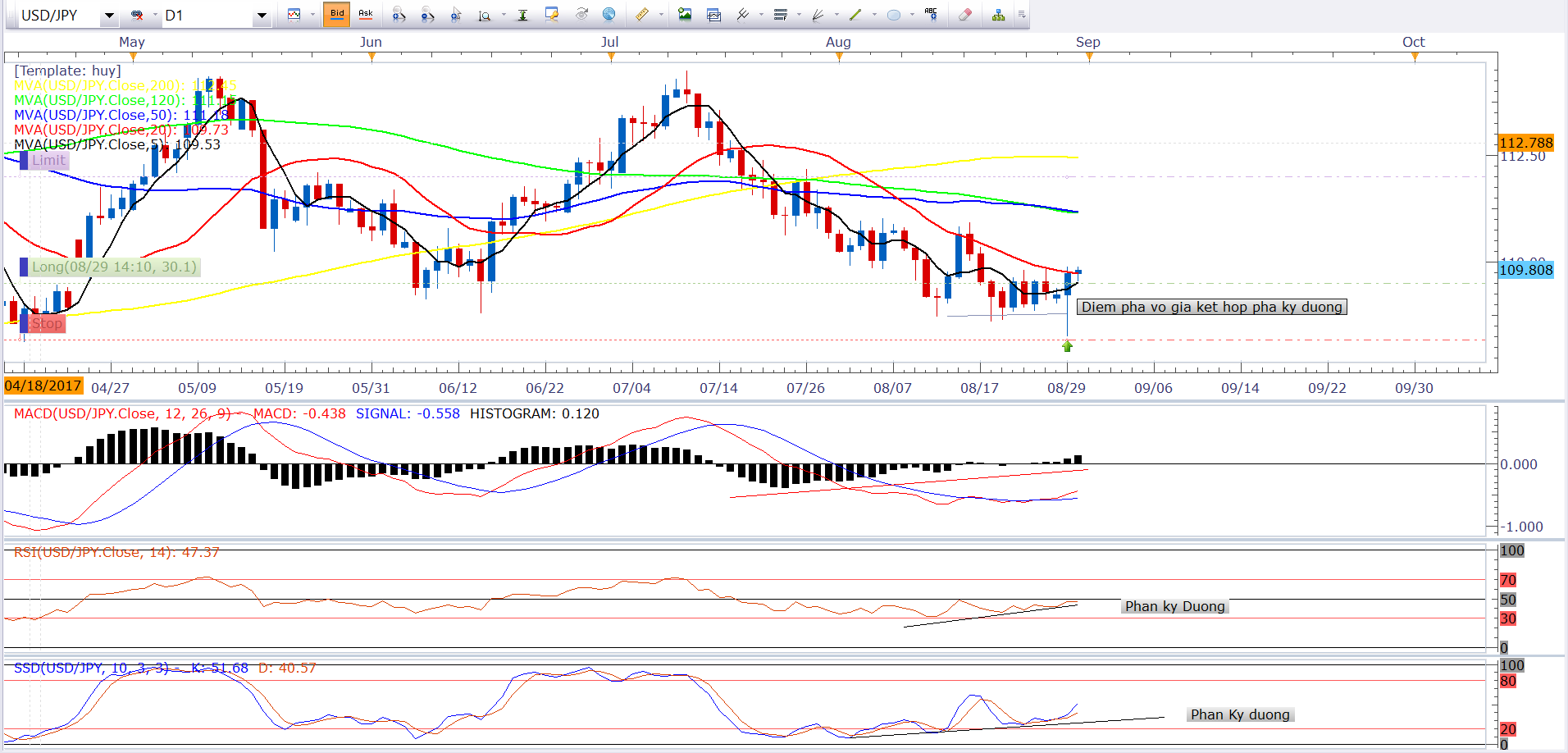Toggle the unlink chart chain icon
Screen dimensions: 1568x753
(137, 15)
